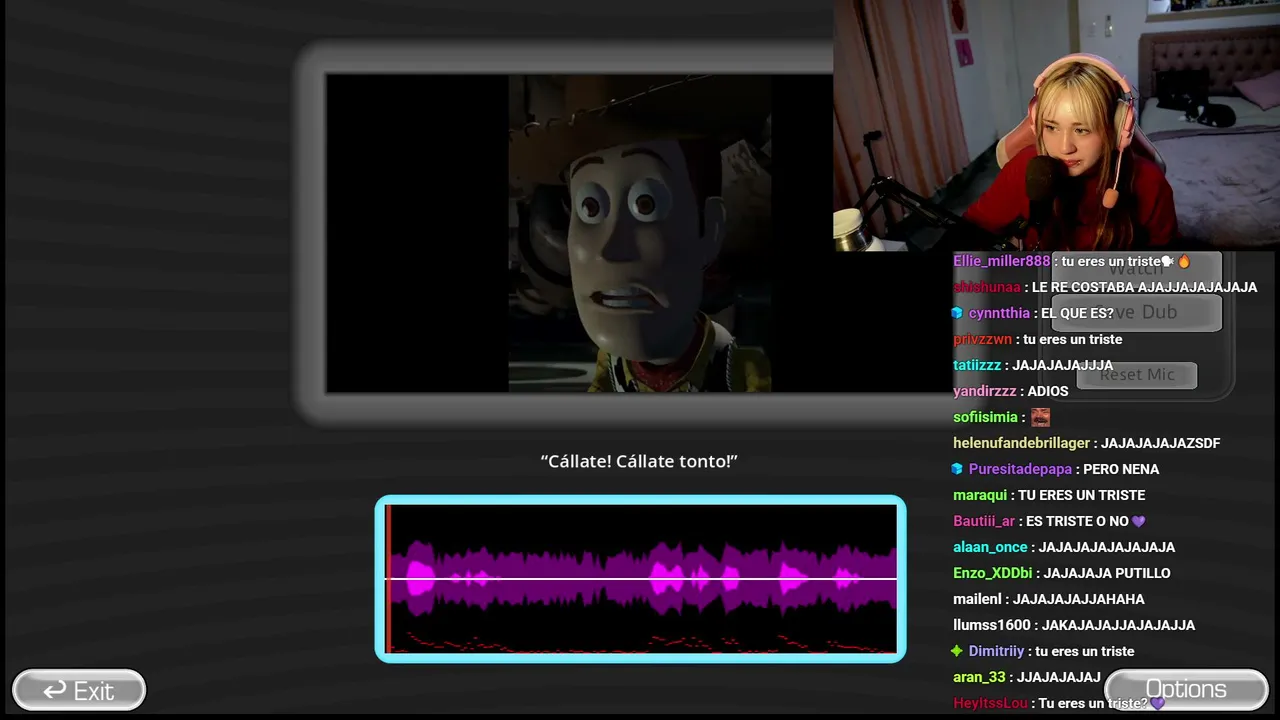Click the purple heart in Bautiii_ar's message
Image resolution: width=1280 pixels, height=720 pixels.
click(x=1139, y=521)
